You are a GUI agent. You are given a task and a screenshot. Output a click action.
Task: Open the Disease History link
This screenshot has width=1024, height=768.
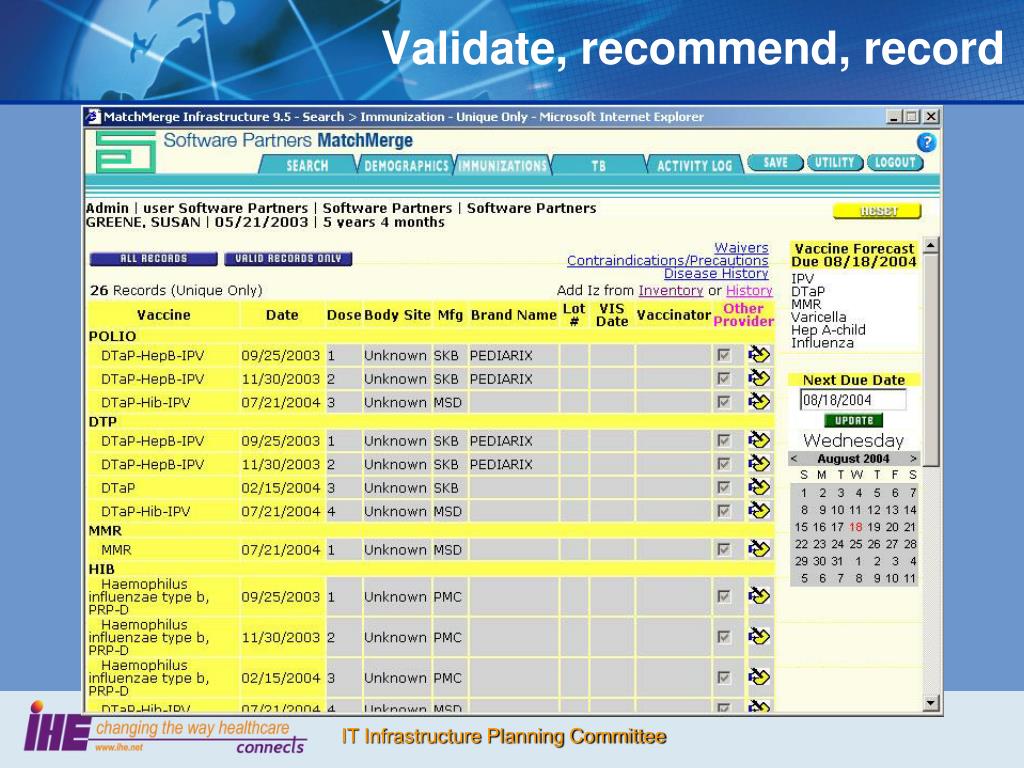point(716,274)
